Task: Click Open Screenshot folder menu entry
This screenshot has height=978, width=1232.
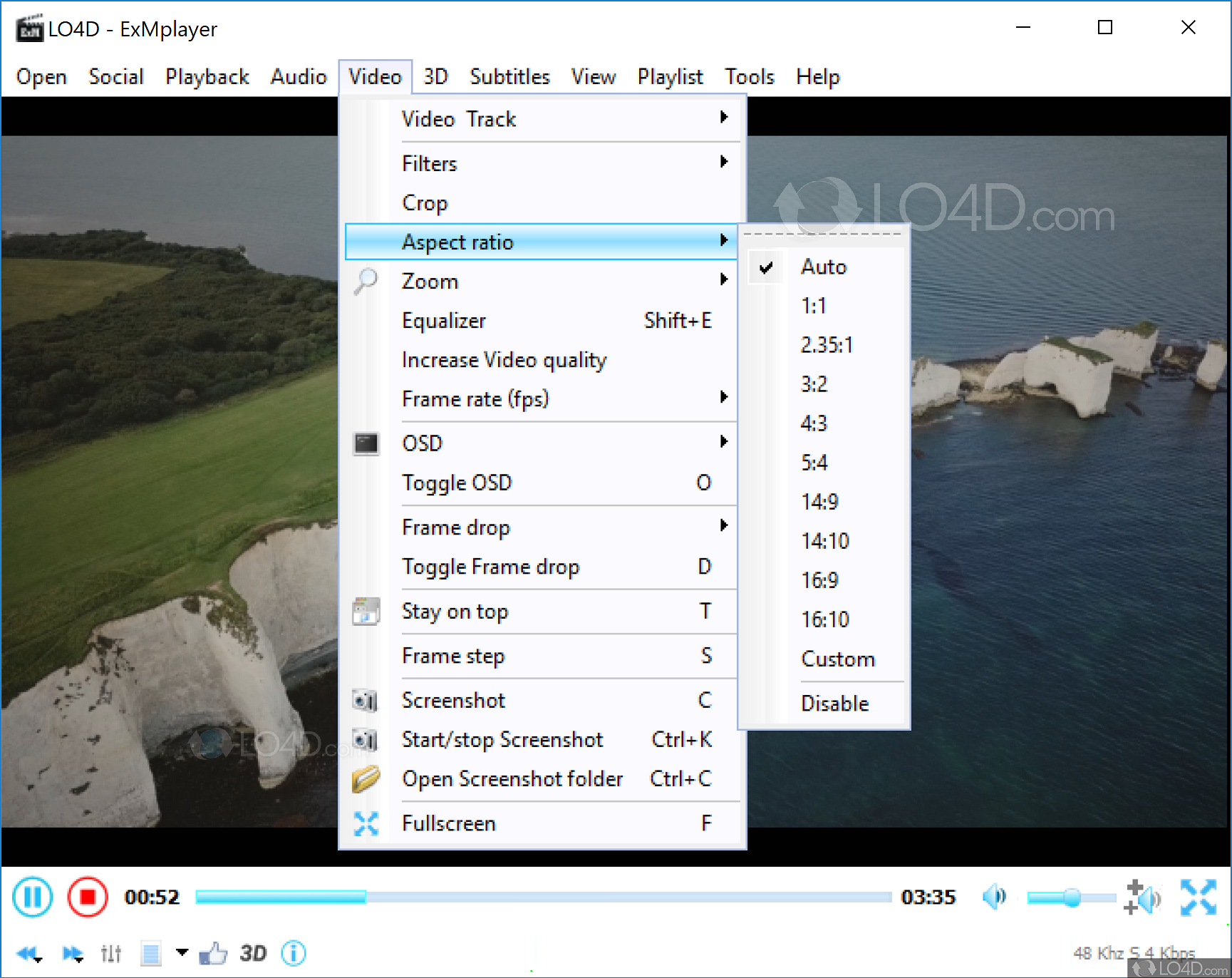Action: pyautogui.click(x=512, y=779)
